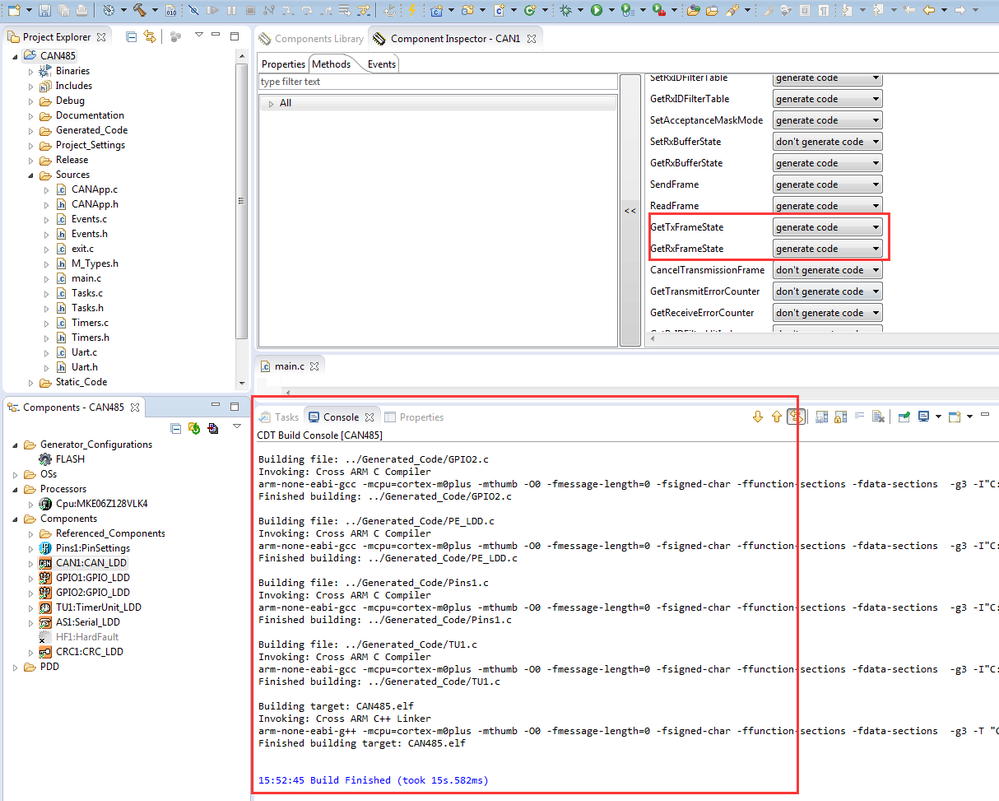Select Cpu:MKE06Z128VLK4 processor
Viewport: 999px width, 801px height.
101,504
